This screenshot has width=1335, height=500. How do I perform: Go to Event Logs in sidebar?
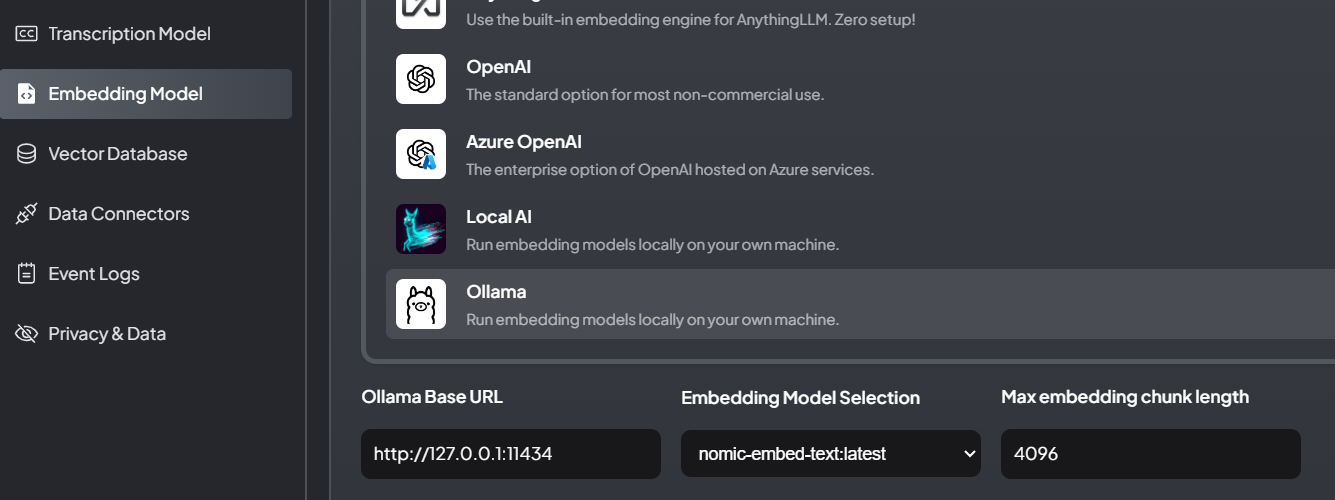click(93, 274)
